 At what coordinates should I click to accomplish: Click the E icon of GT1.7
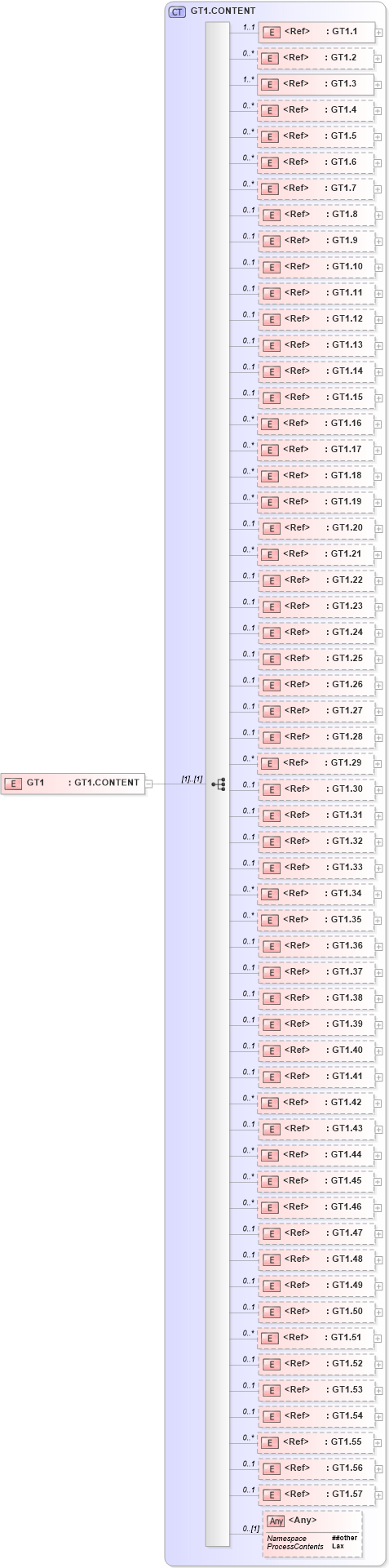point(271,189)
